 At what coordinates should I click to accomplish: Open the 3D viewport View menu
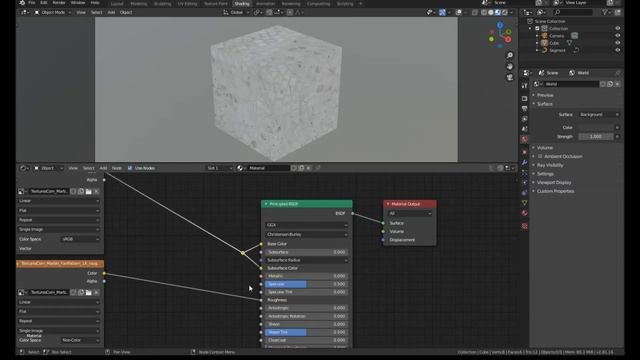(x=81, y=12)
